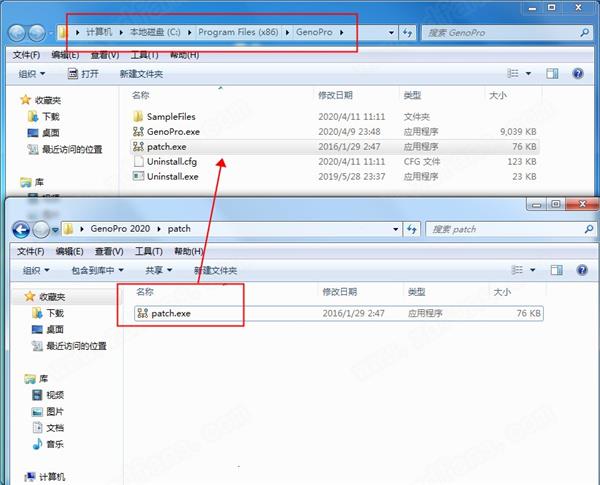The width and height of the screenshot is (600, 485).
Task: Refresh the GenoPro folder address bar
Action: coord(408,33)
